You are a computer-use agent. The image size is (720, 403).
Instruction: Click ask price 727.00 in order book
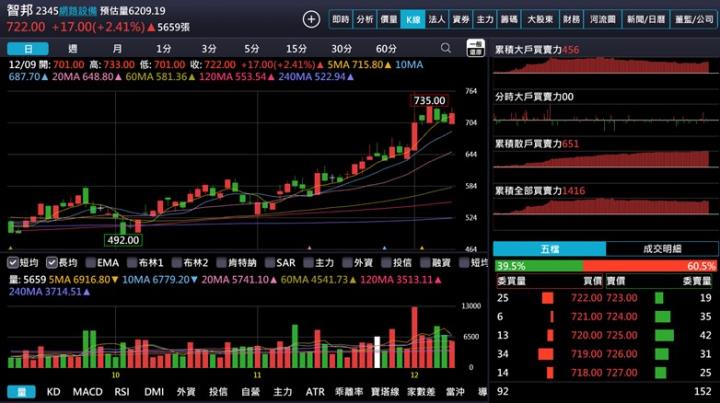coord(622,373)
